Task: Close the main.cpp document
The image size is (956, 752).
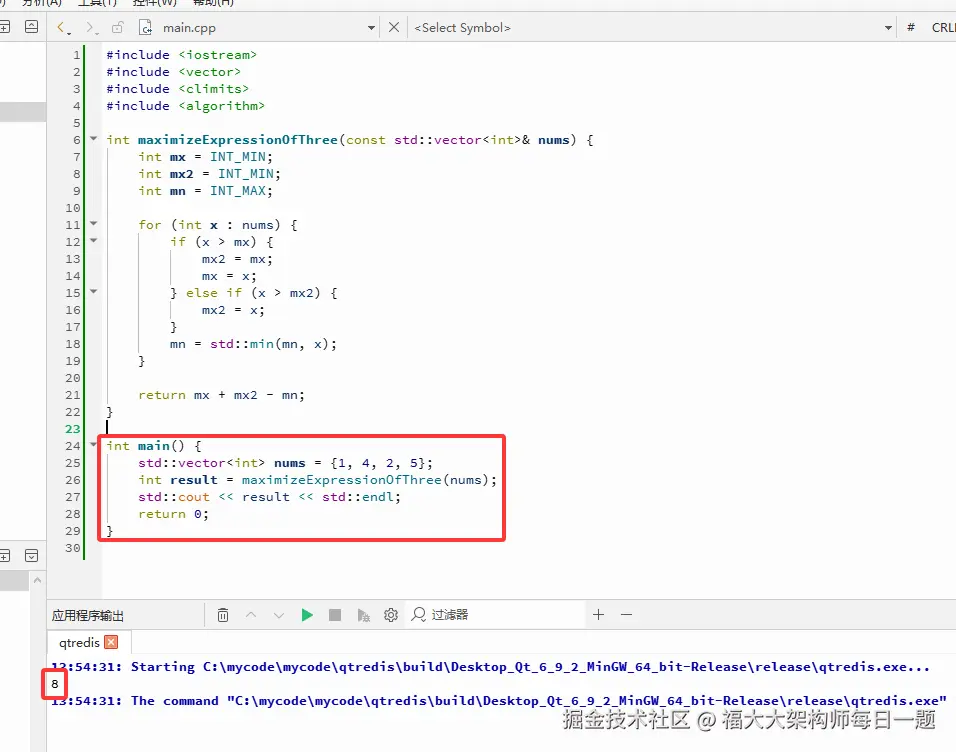Action: click(394, 27)
